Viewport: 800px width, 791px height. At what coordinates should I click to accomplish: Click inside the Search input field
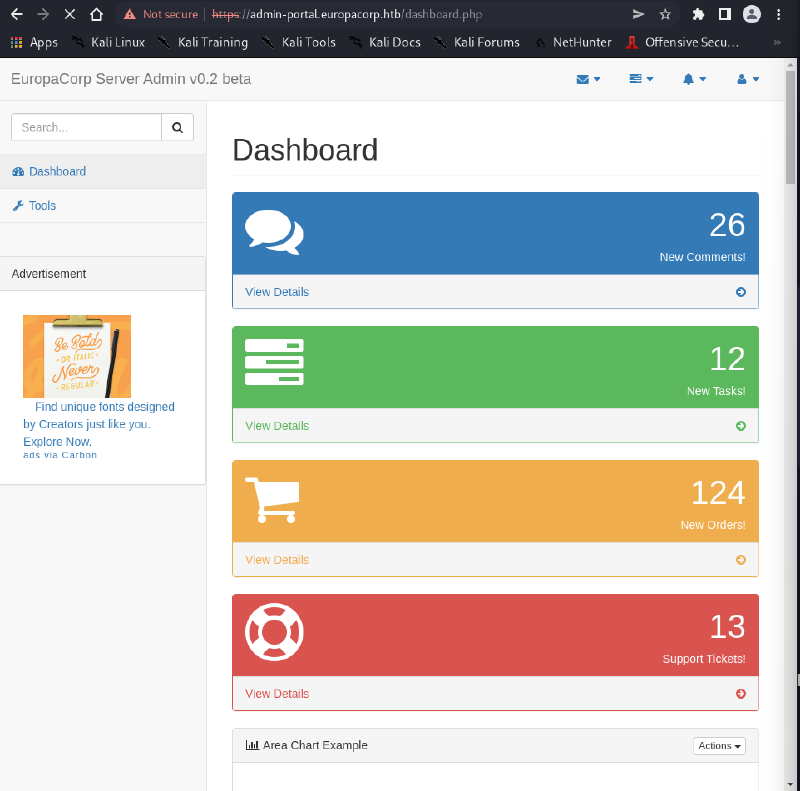(x=85, y=127)
